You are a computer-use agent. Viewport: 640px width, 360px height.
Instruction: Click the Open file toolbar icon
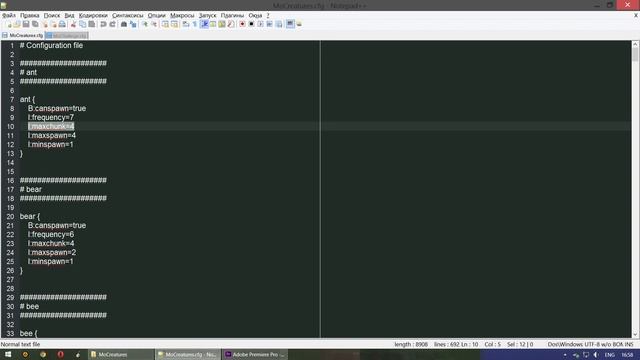coord(17,24)
